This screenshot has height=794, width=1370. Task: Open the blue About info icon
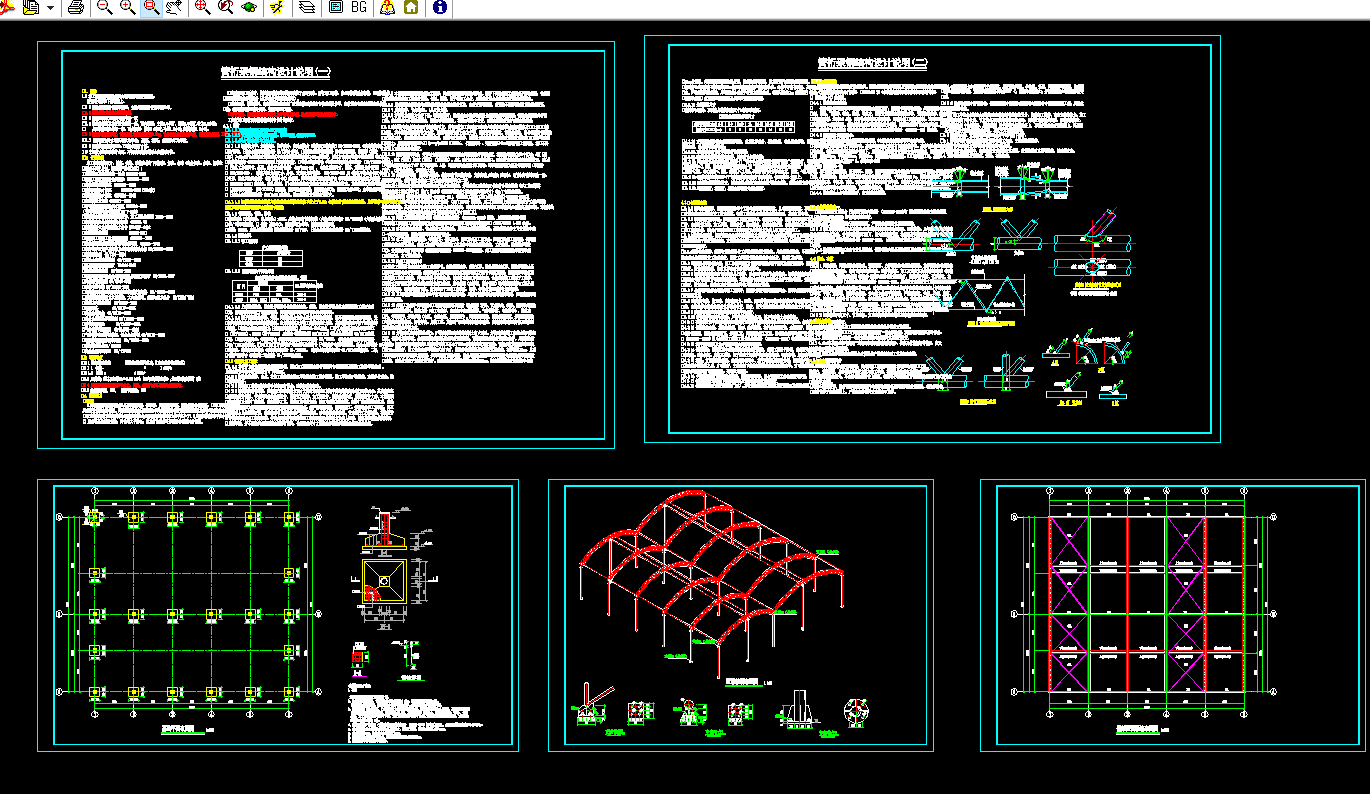coord(440,7)
